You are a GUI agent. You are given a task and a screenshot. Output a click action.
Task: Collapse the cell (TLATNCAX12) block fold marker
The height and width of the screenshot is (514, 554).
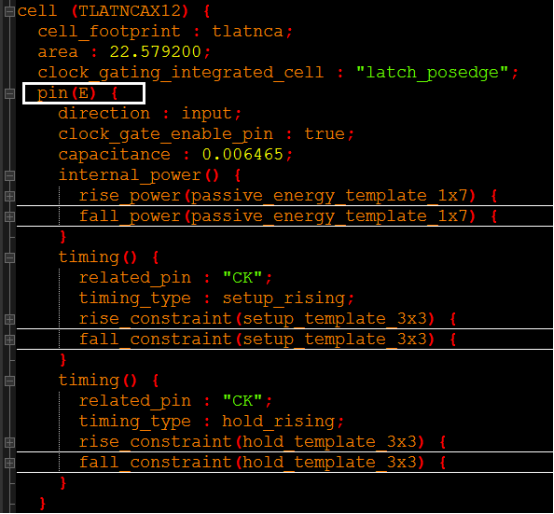10,12
